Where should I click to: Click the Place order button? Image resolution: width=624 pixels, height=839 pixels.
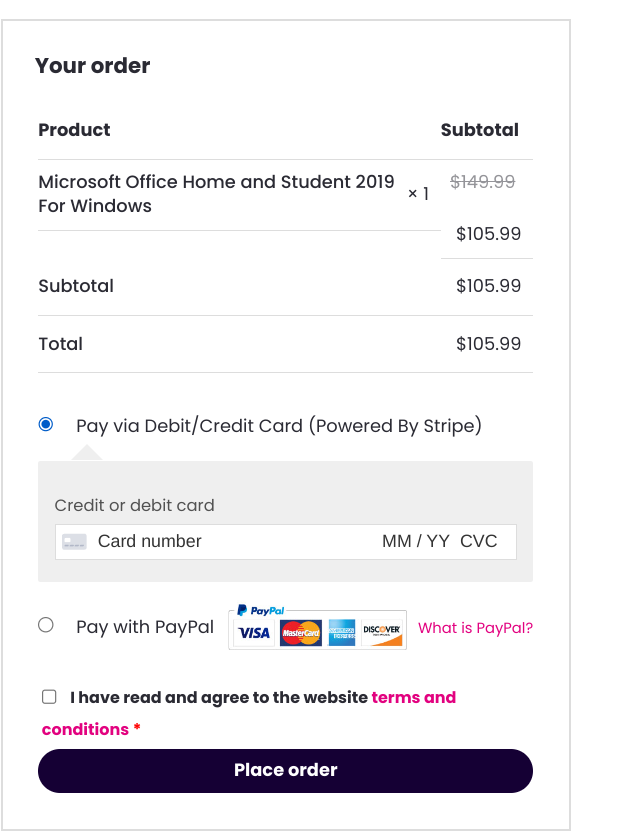285,770
